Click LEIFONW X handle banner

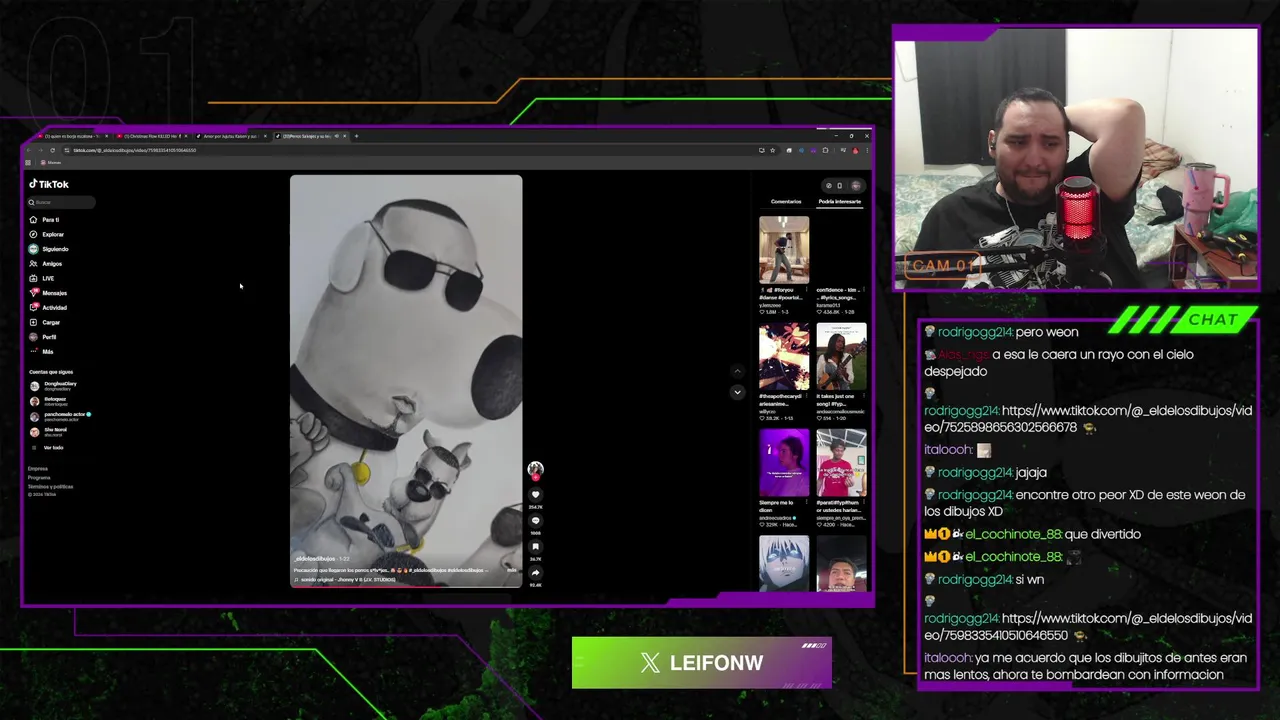[x=702, y=663]
